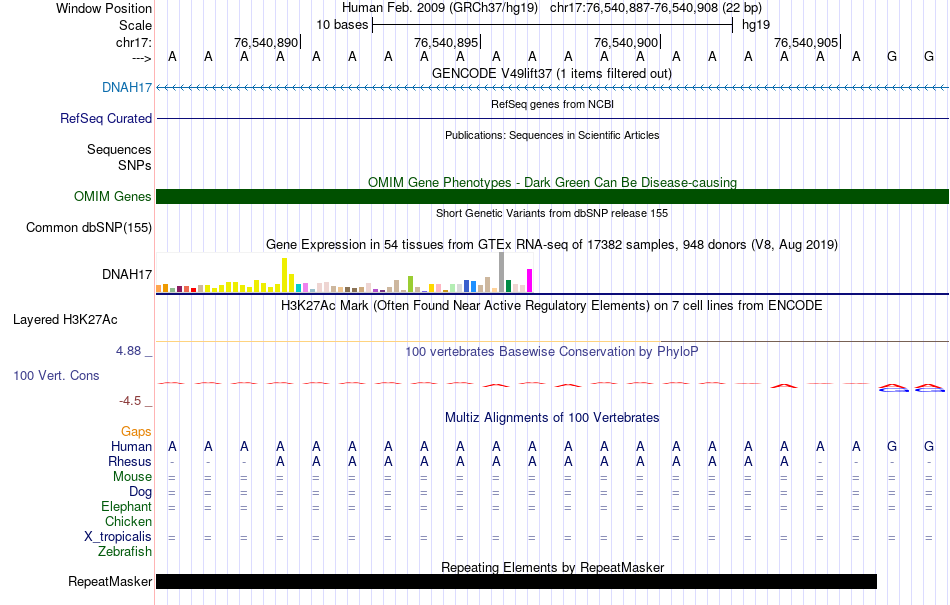Click the Gaps label in Multiz track
The height and width of the screenshot is (605, 950).
[x=136, y=431]
